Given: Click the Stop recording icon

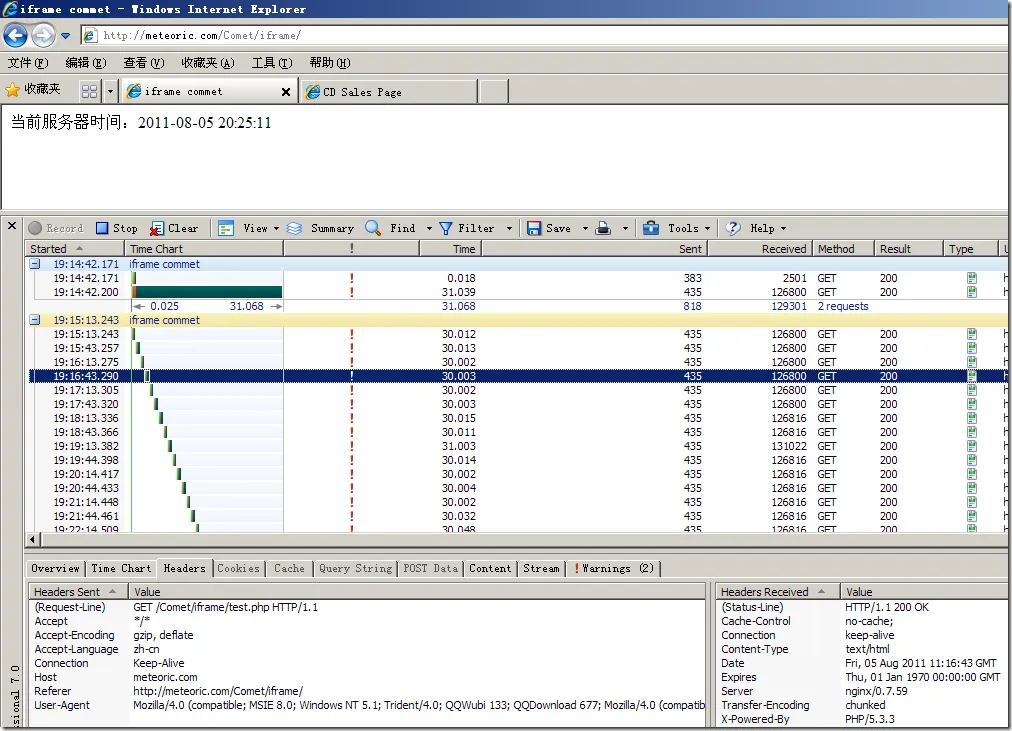Looking at the screenshot, I should coord(102,228).
